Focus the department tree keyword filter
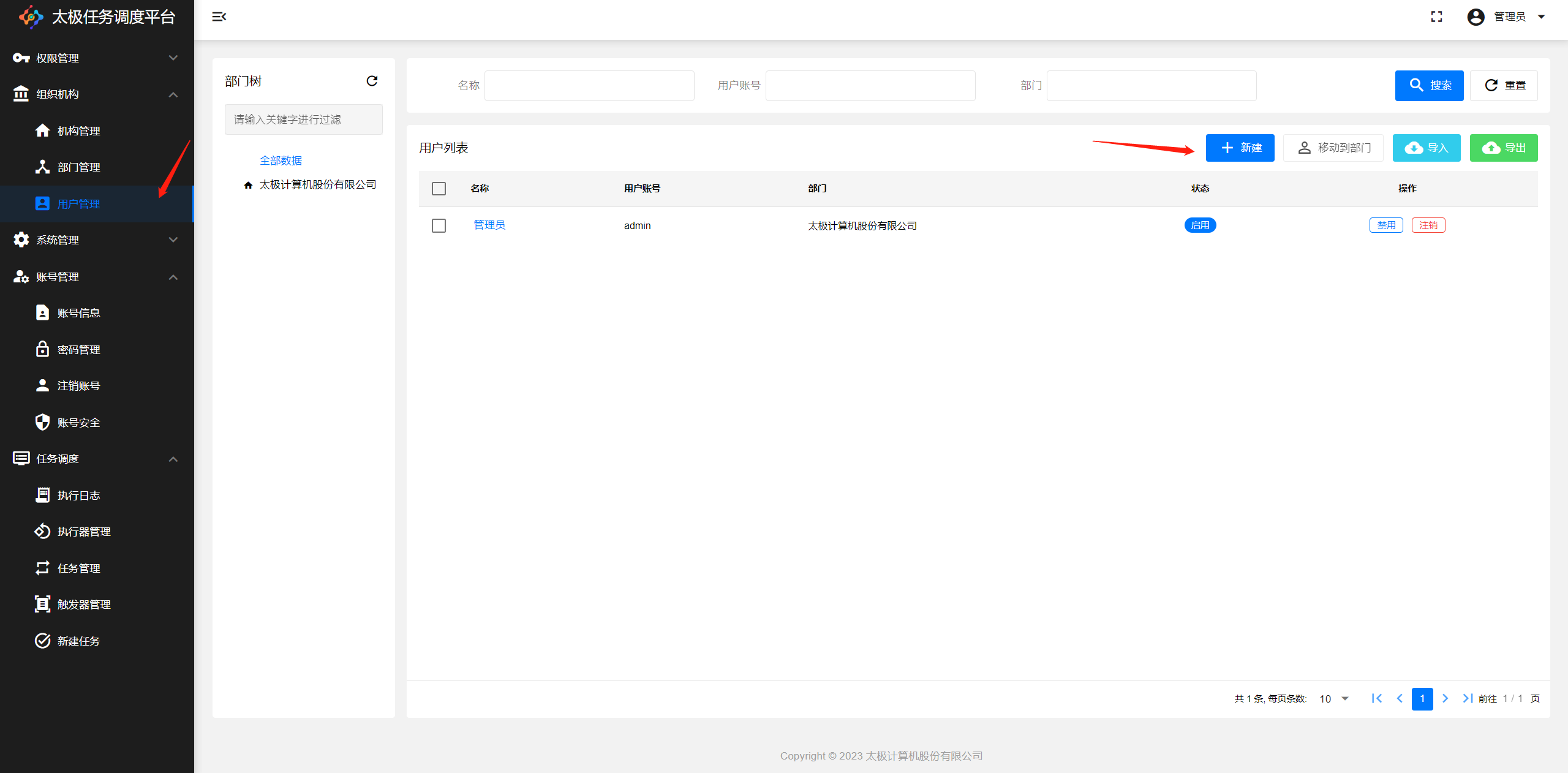 [304, 119]
